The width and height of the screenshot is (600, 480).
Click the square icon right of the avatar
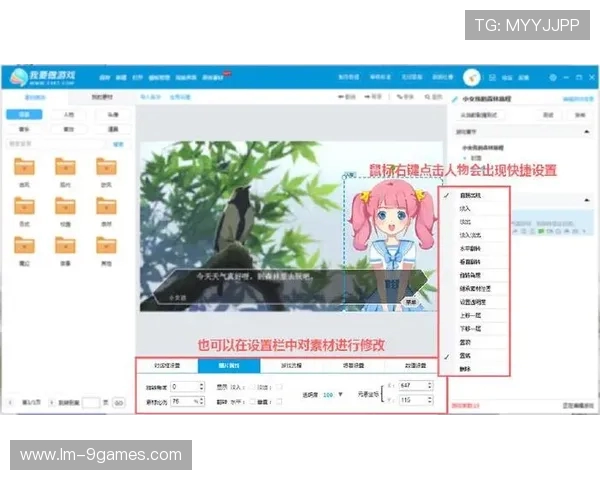tap(492, 78)
